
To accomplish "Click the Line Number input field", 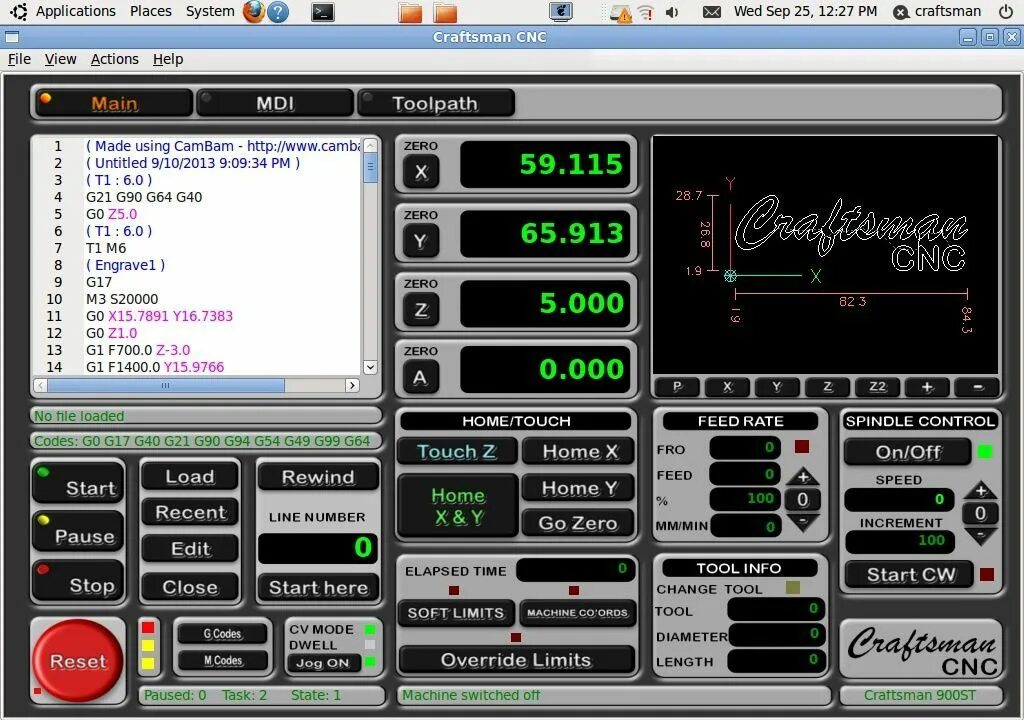I will (317, 548).
